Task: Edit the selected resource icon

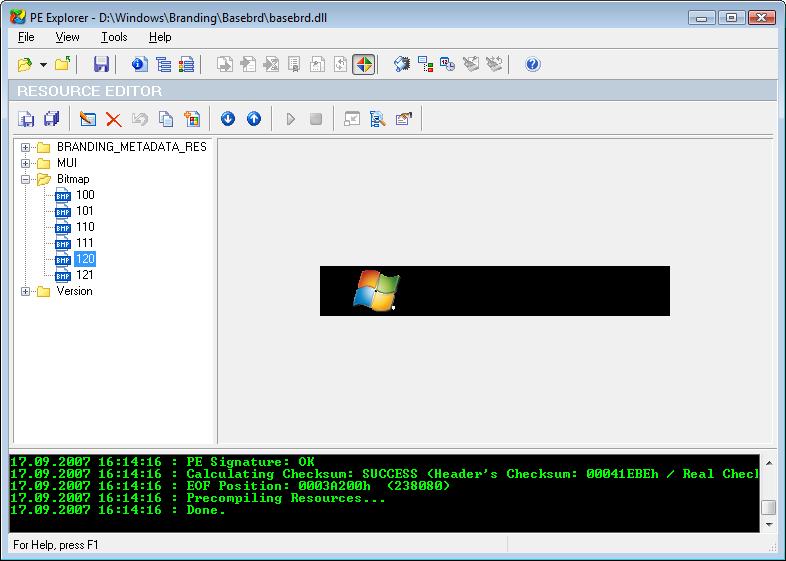Action: (x=88, y=119)
